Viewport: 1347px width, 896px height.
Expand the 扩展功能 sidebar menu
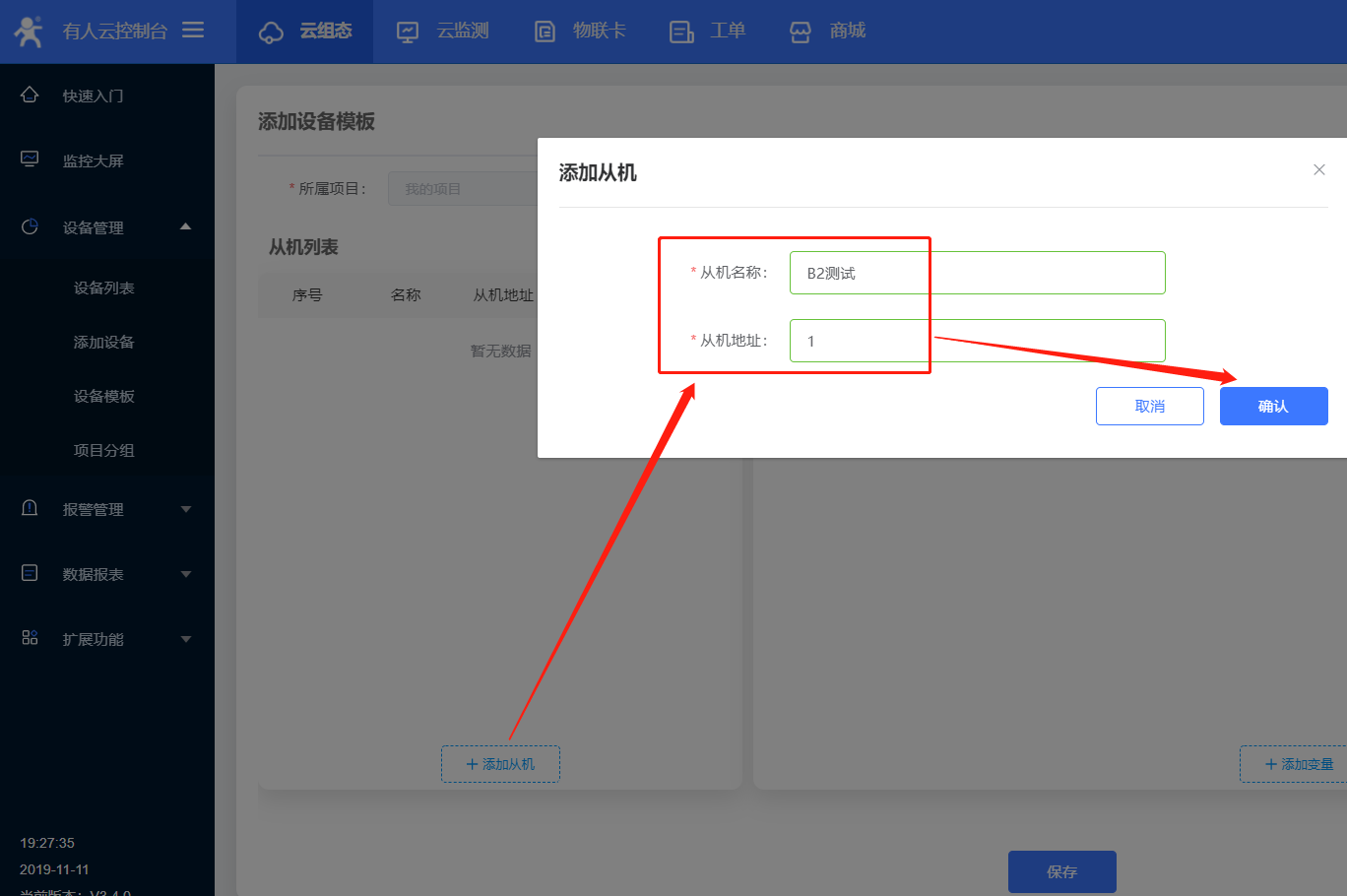click(x=185, y=639)
